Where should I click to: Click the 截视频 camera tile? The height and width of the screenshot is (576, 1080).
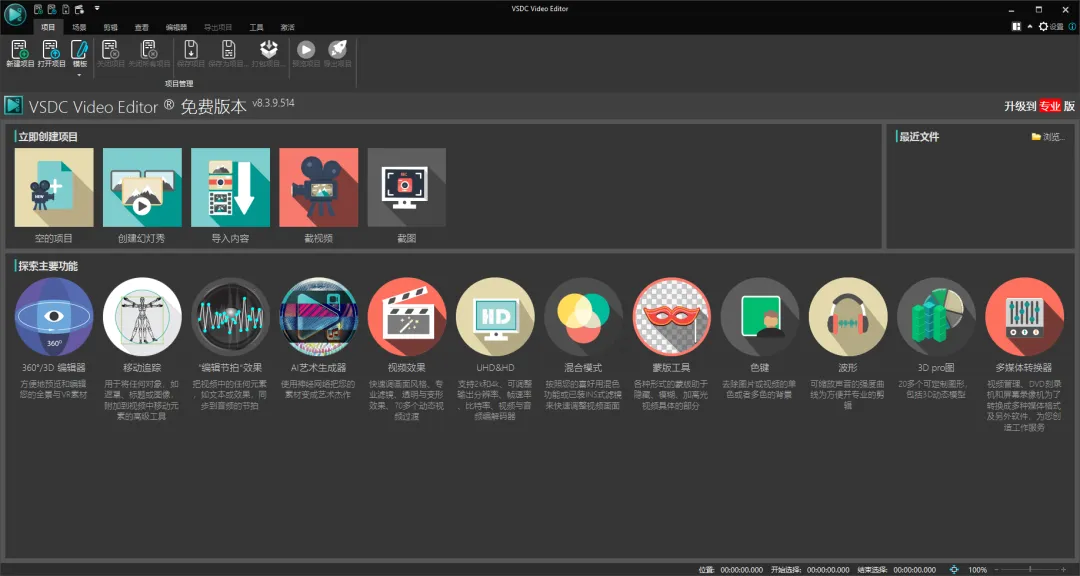pos(318,187)
